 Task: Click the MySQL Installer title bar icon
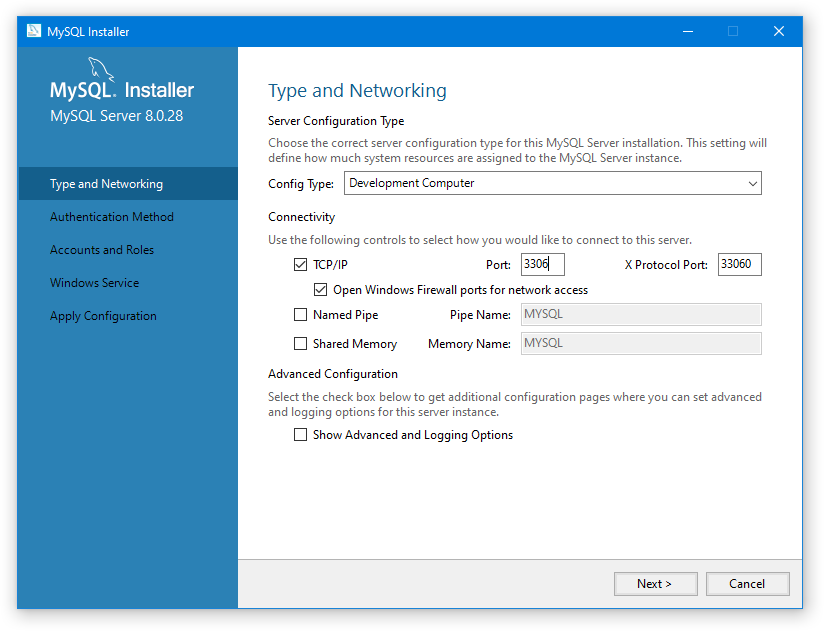[x=33, y=31]
